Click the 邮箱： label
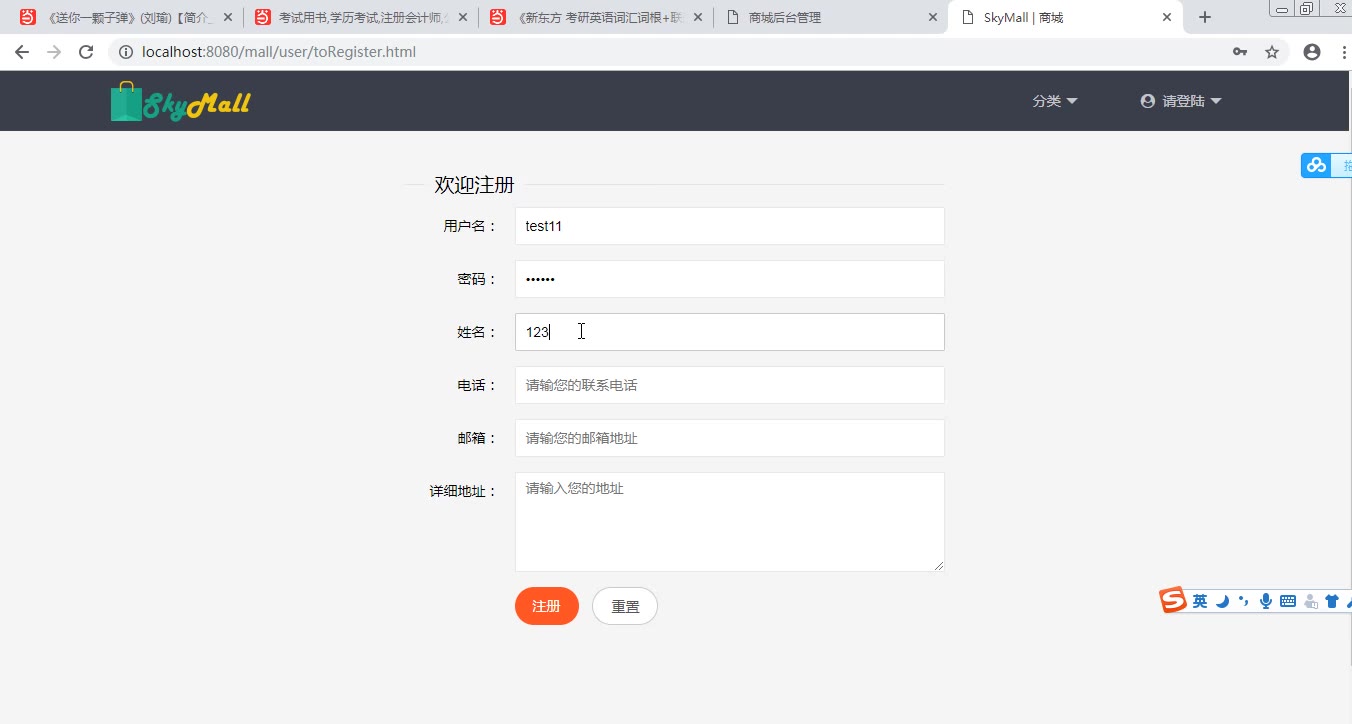The image size is (1352, 724). pos(478,438)
